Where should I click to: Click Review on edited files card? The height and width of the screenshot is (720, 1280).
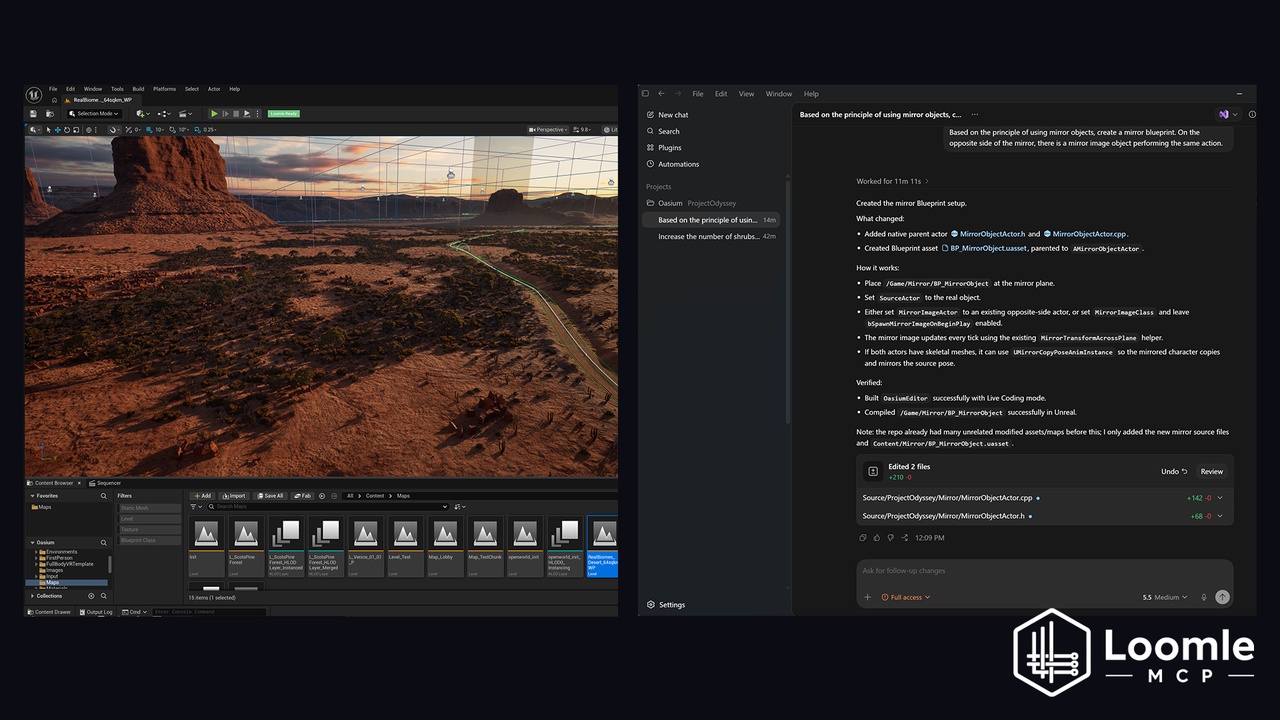point(1211,471)
